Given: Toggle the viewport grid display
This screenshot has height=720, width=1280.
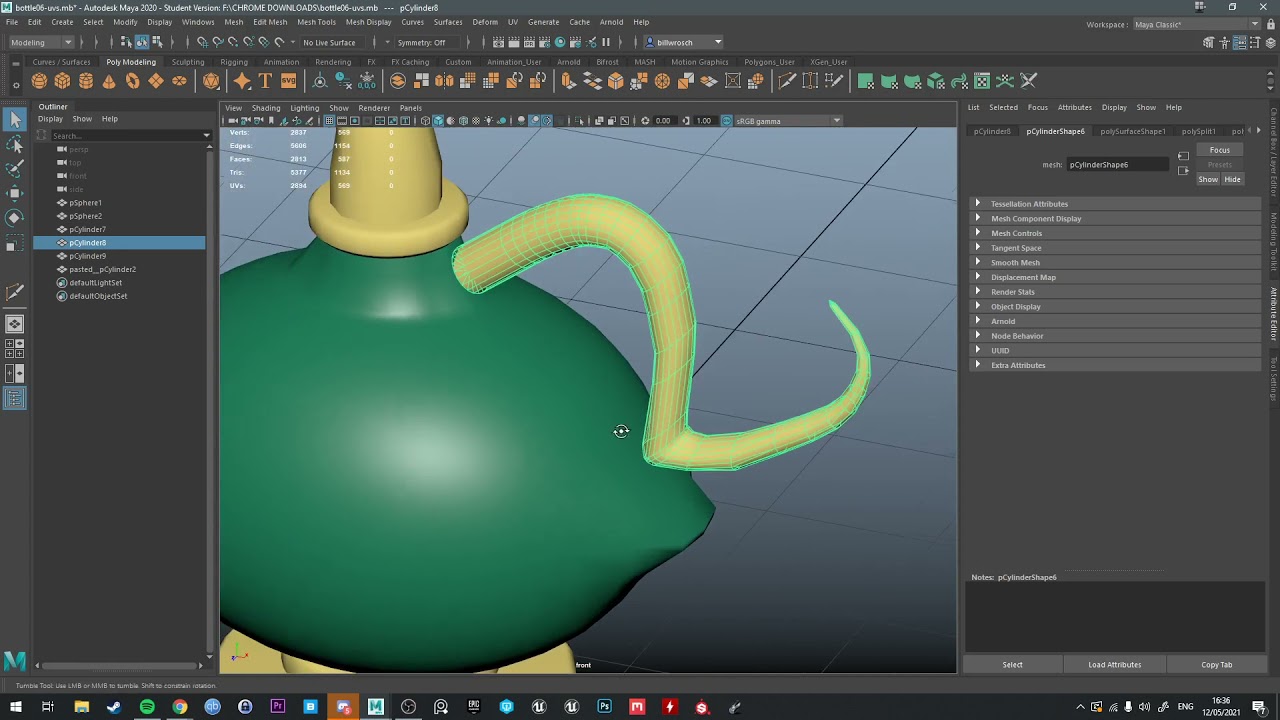Looking at the screenshot, I should [329, 121].
